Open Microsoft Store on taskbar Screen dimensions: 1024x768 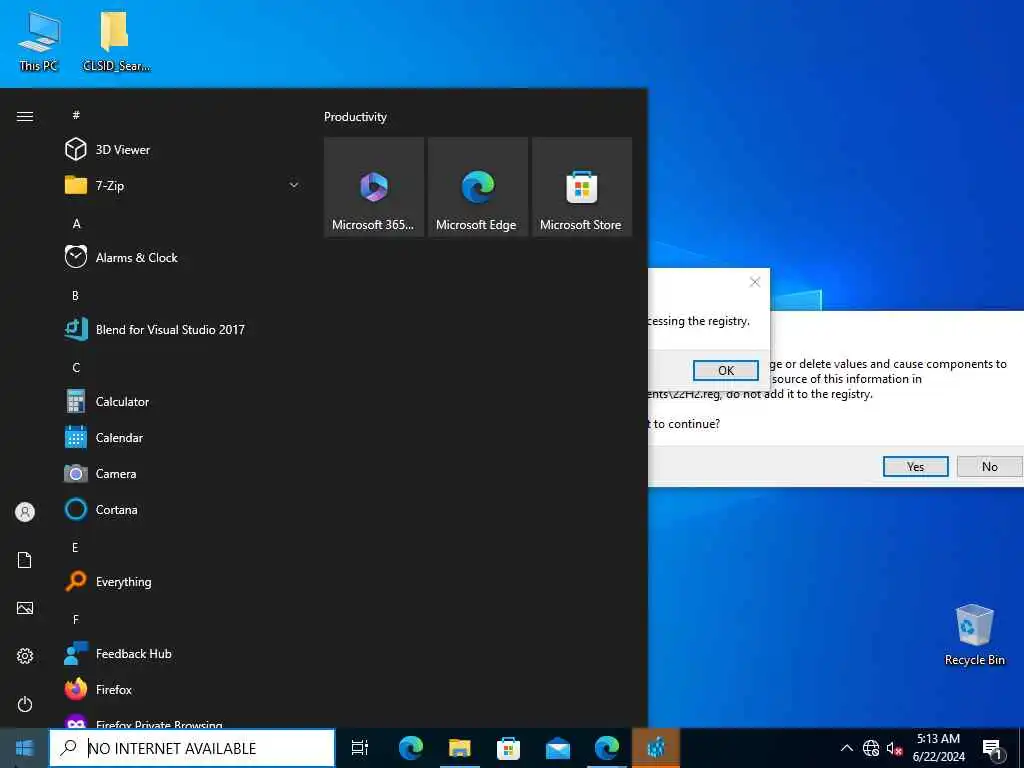pos(509,748)
